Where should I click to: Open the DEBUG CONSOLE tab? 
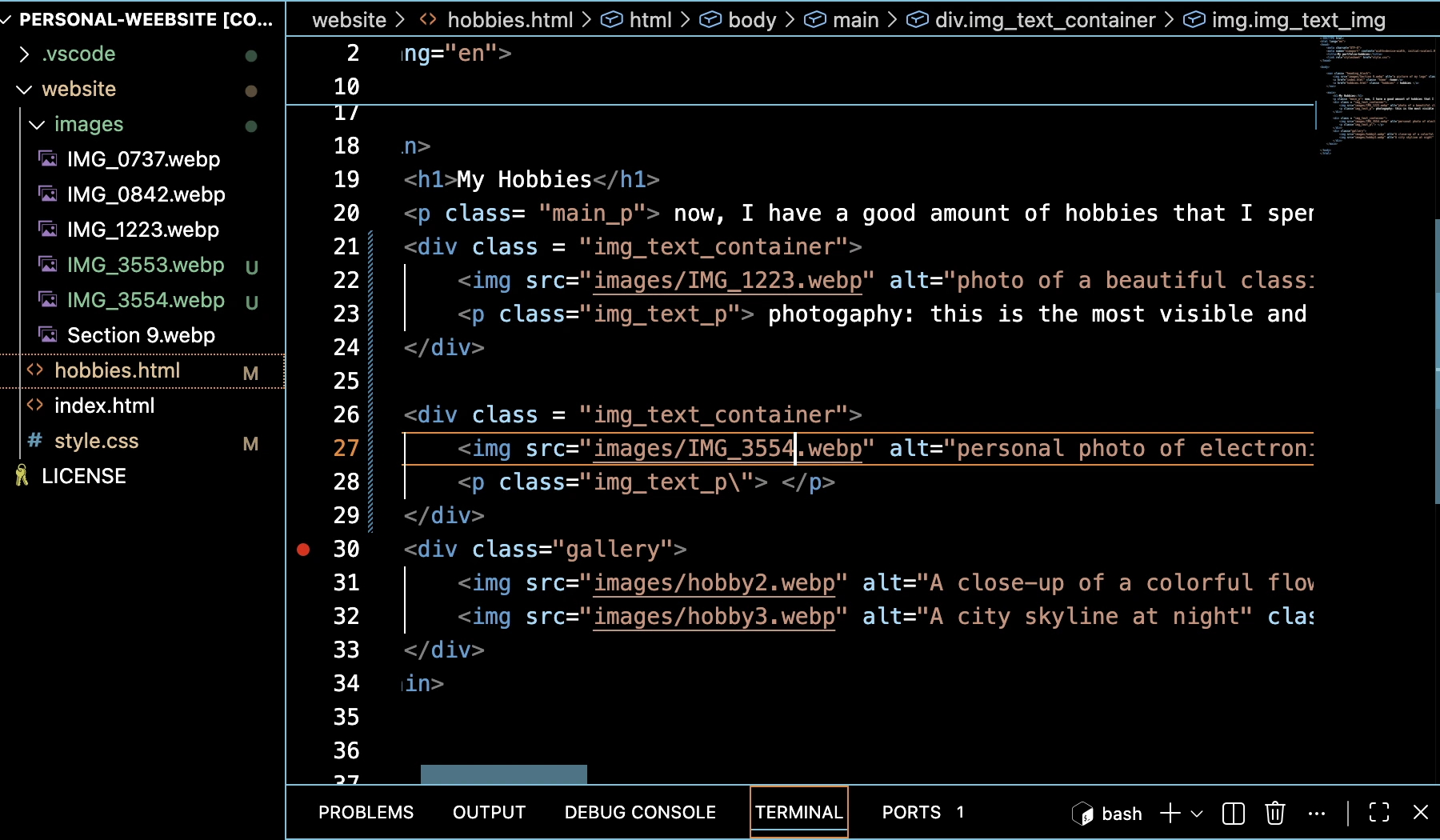pos(639,813)
